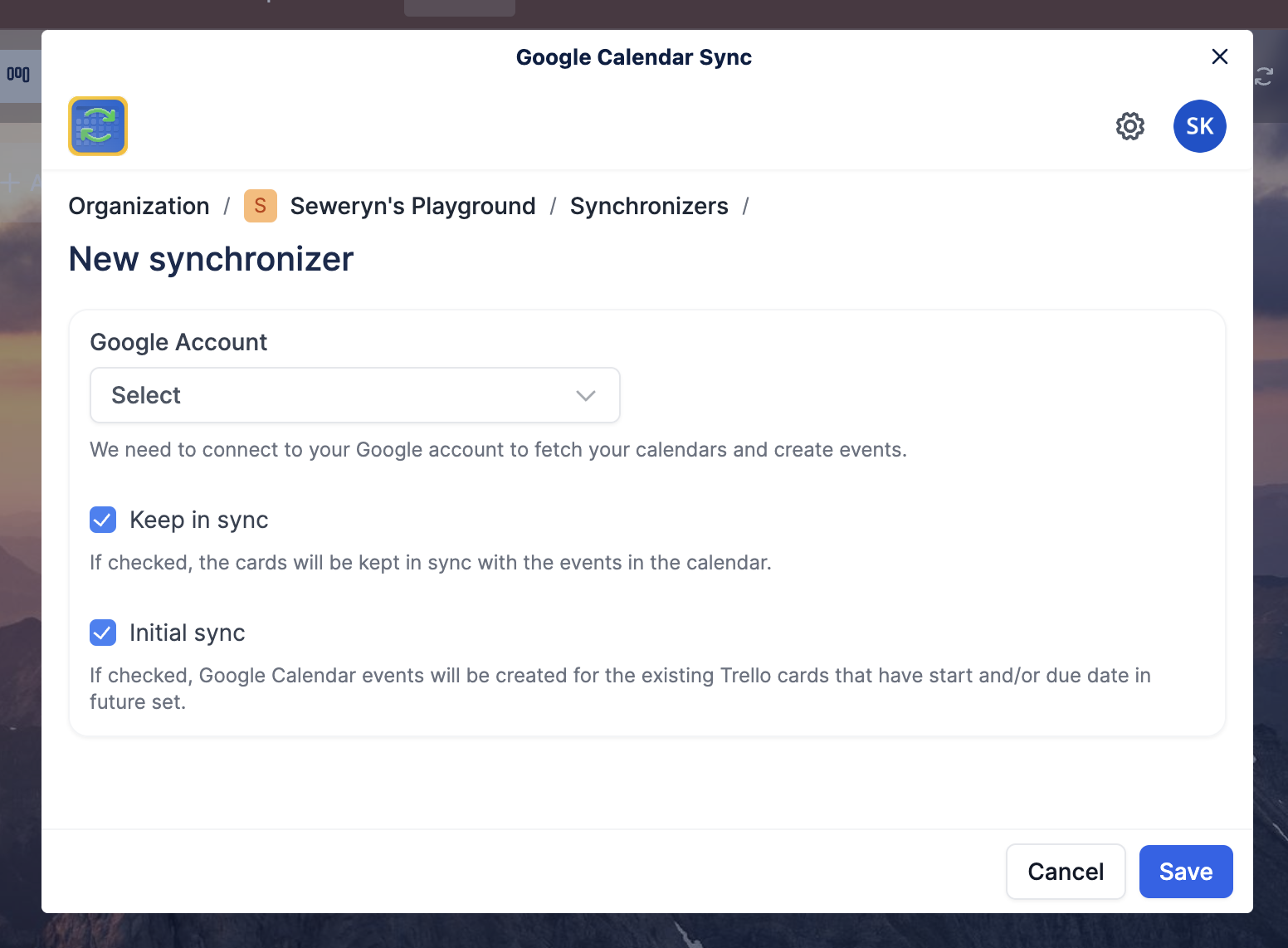Click the 'cards will be kept in sync' description
This screenshot has height=948, width=1288.
click(x=431, y=562)
